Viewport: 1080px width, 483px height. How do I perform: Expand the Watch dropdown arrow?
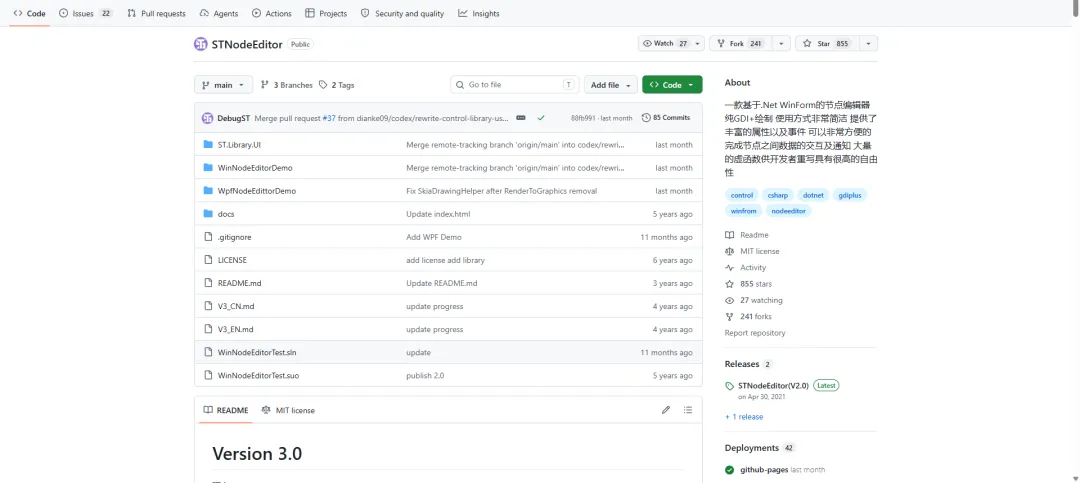(x=698, y=43)
